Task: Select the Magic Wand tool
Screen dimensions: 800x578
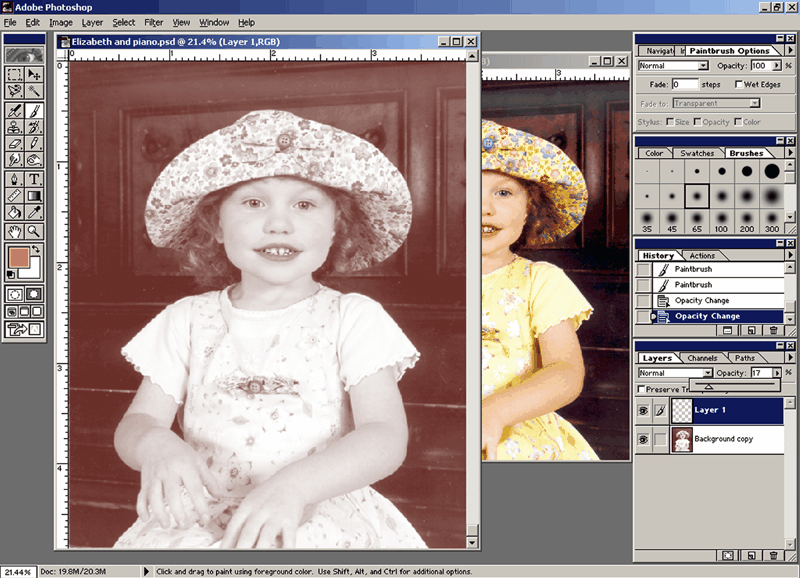Action: tap(34, 91)
